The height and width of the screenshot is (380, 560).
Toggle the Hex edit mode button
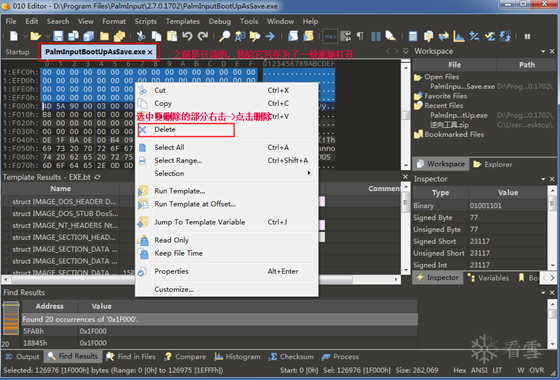pyautogui.click(x=330, y=36)
